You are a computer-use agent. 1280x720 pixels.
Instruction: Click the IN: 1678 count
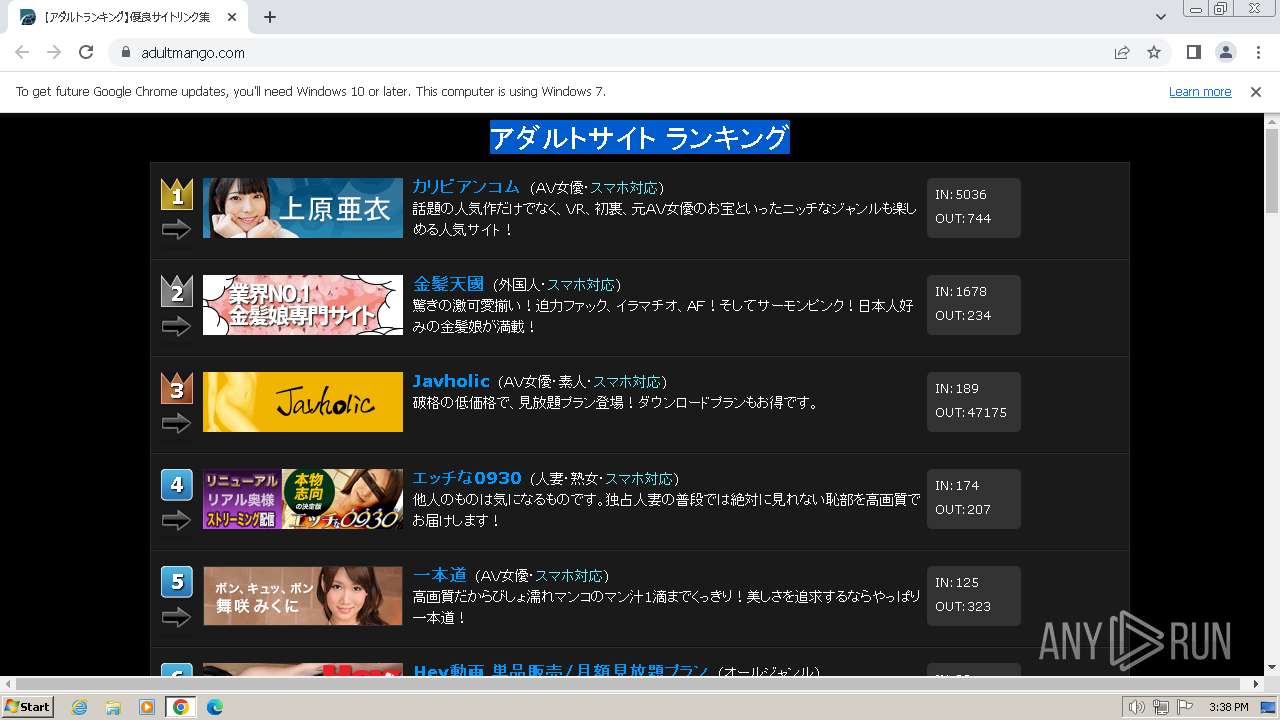pos(961,292)
